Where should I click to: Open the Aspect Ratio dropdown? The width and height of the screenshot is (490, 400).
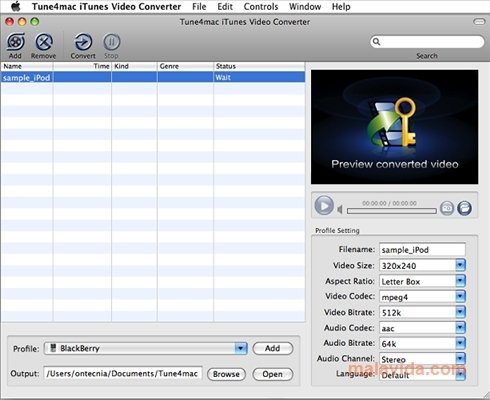(x=460, y=281)
